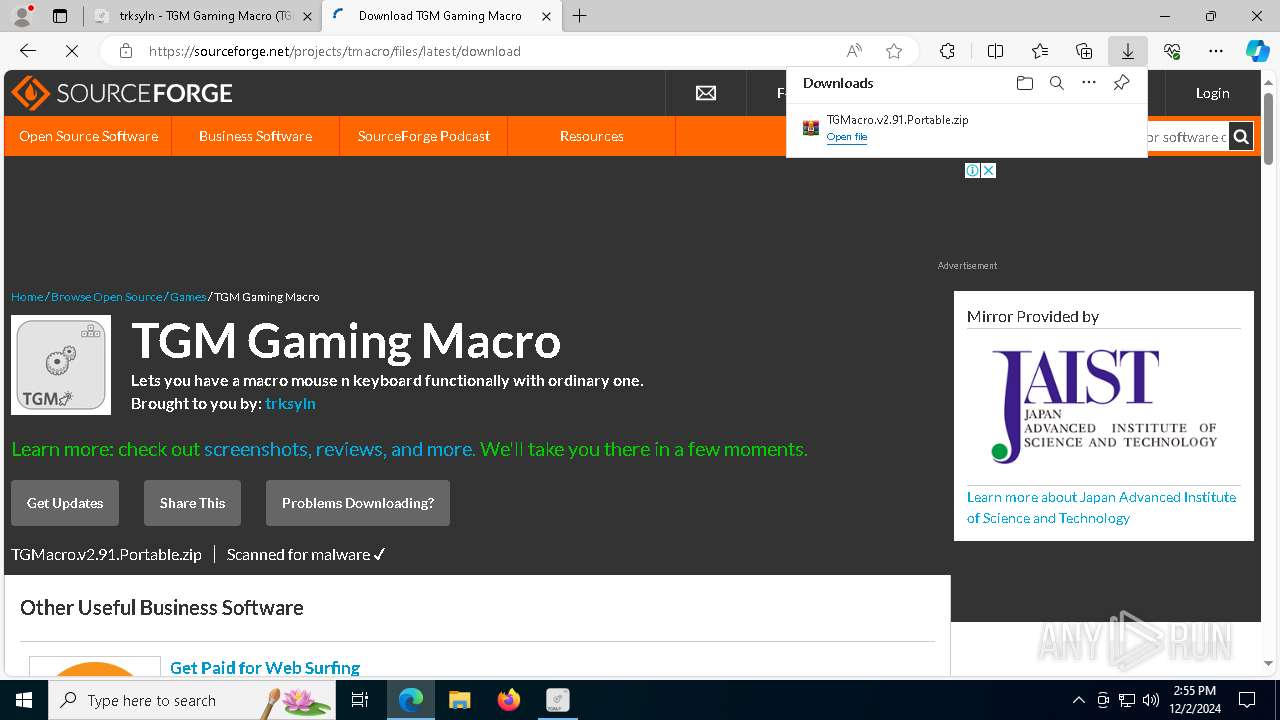Show hidden system tray icons
This screenshot has width=1280, height=720.
click(x=1078, y=700)
